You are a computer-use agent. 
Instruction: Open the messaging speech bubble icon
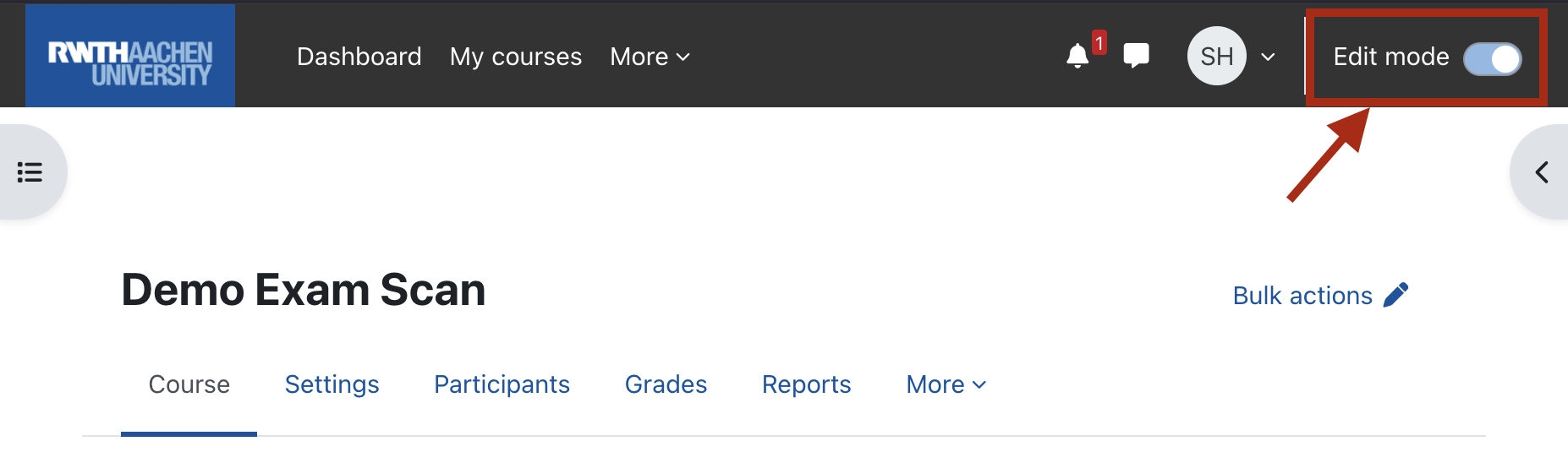pos(1136,56)
